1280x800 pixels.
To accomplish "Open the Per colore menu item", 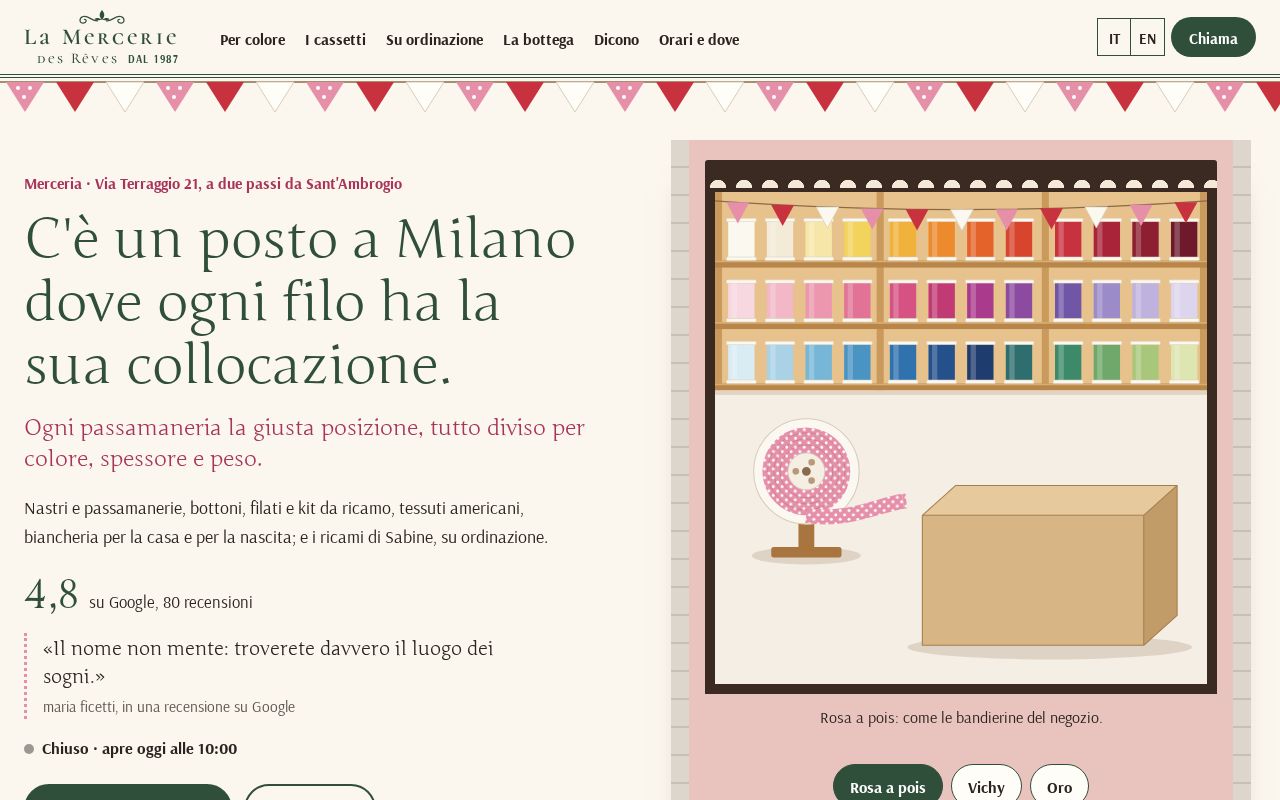I will tap(252, 39).
